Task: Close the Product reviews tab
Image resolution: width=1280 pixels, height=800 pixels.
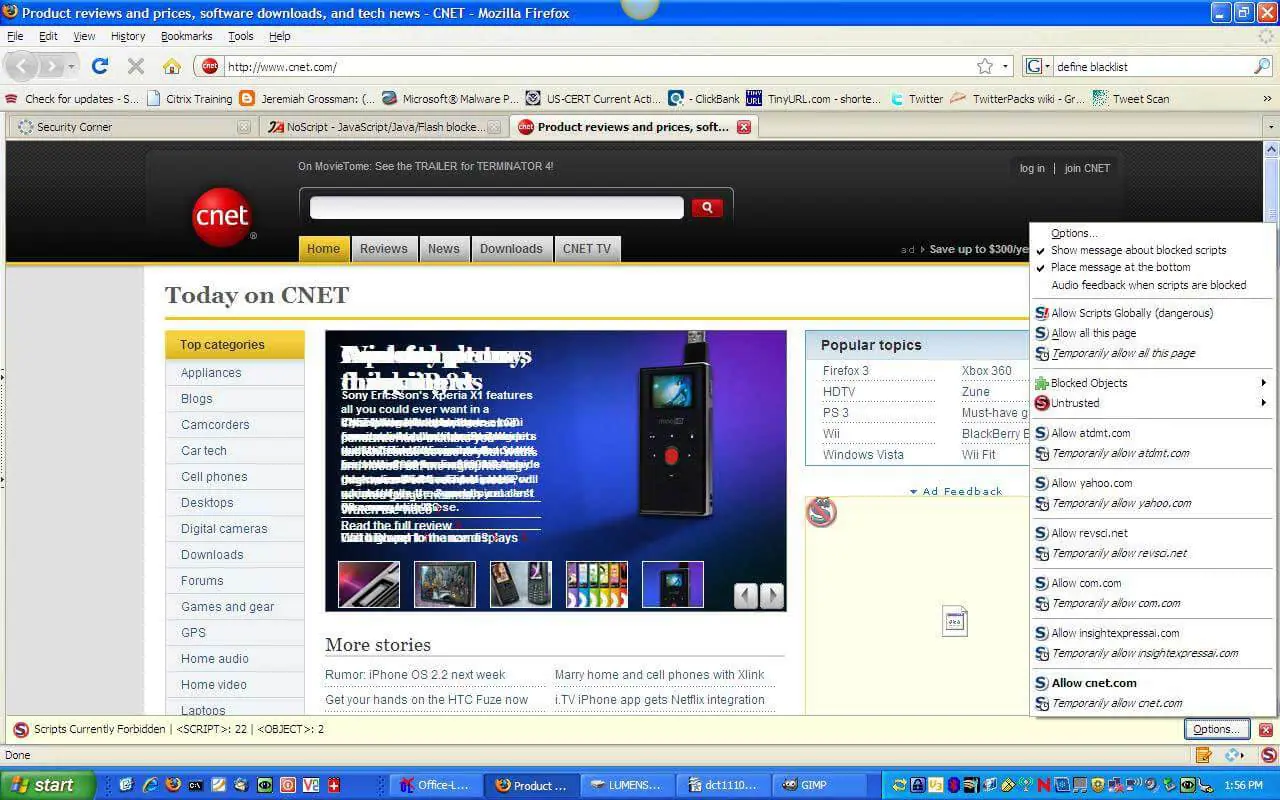Action: pyautogui.click(x=743, y=127)
